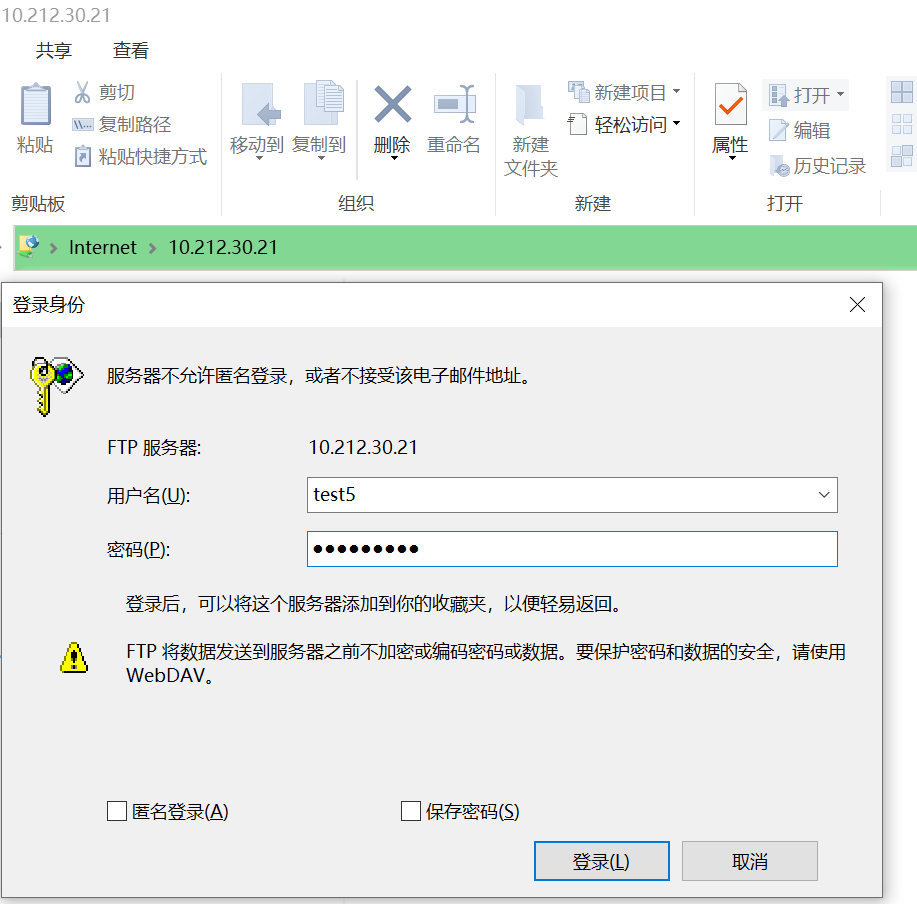Open the Delete (删除) dropdown arrow
The image size is (917, 904).
tap(394, 158)
